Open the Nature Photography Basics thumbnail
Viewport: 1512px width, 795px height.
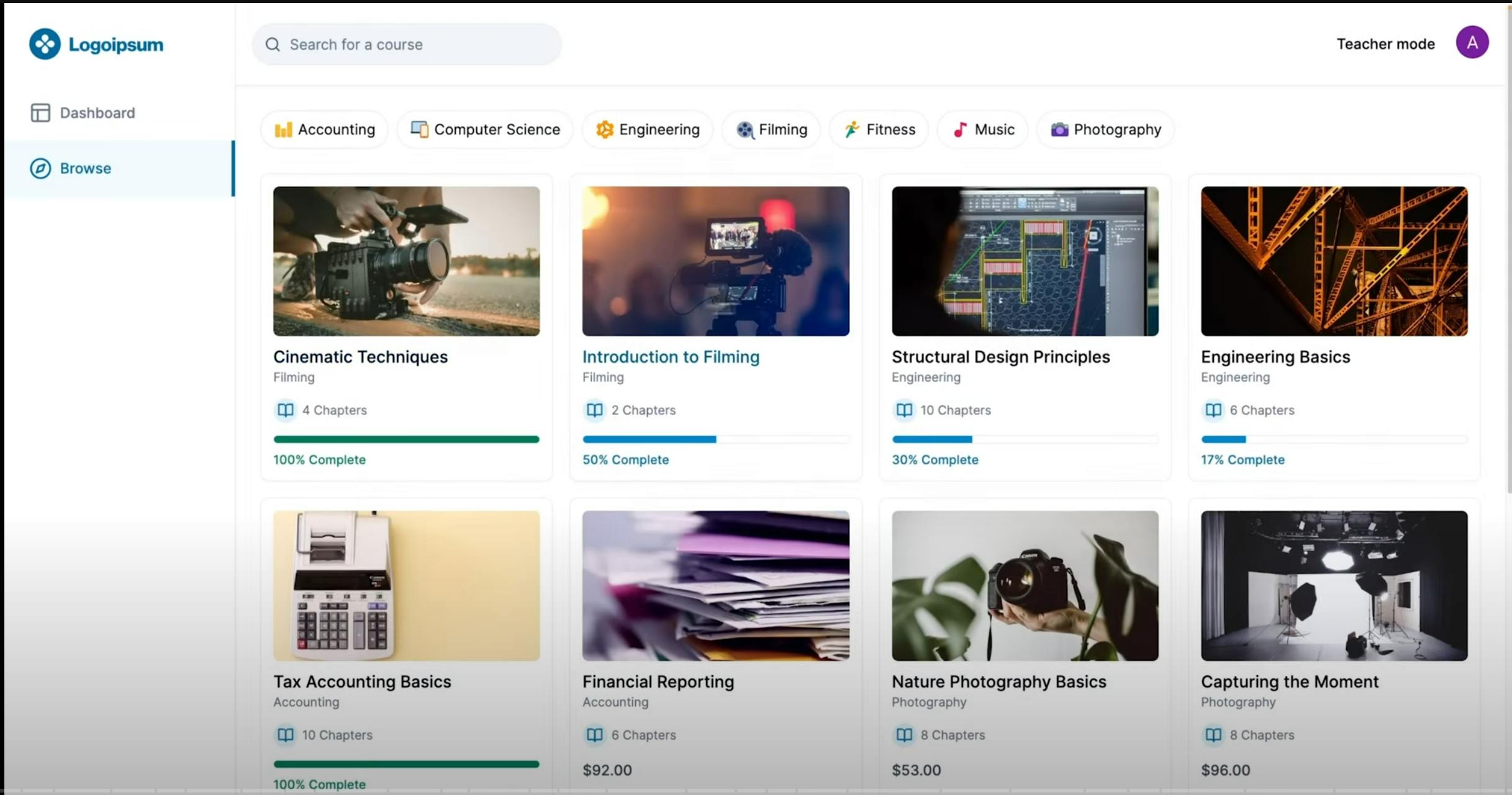[1025, 585]
